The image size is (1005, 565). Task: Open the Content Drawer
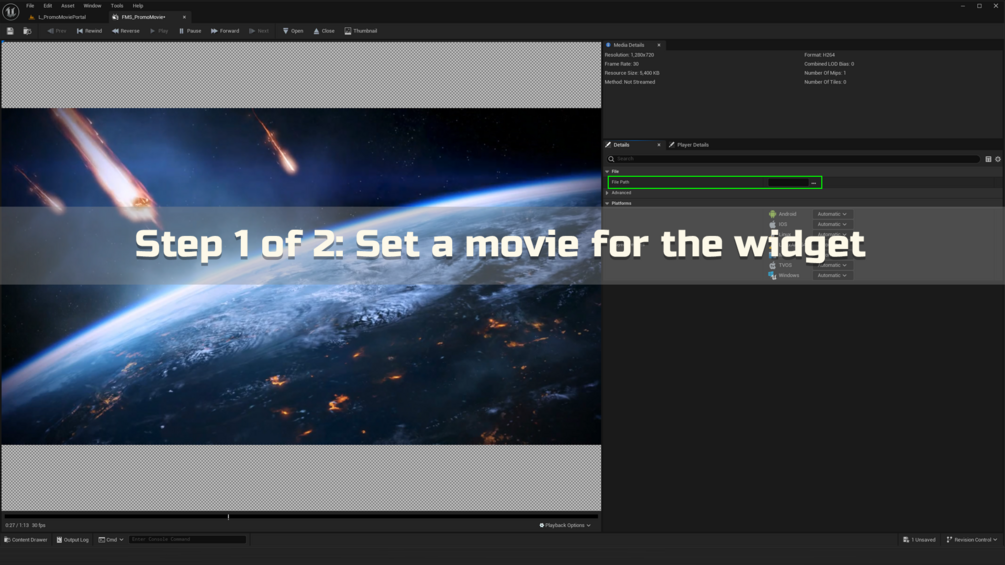(26, 539)
